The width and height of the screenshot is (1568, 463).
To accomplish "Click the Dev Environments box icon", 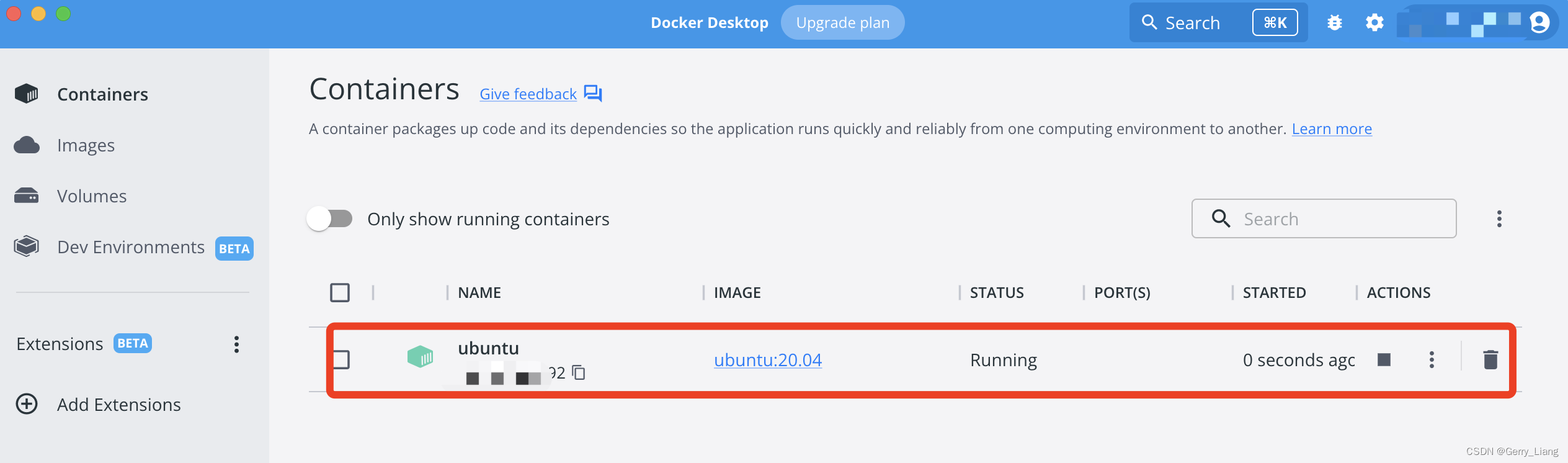I will pos(27,246).
